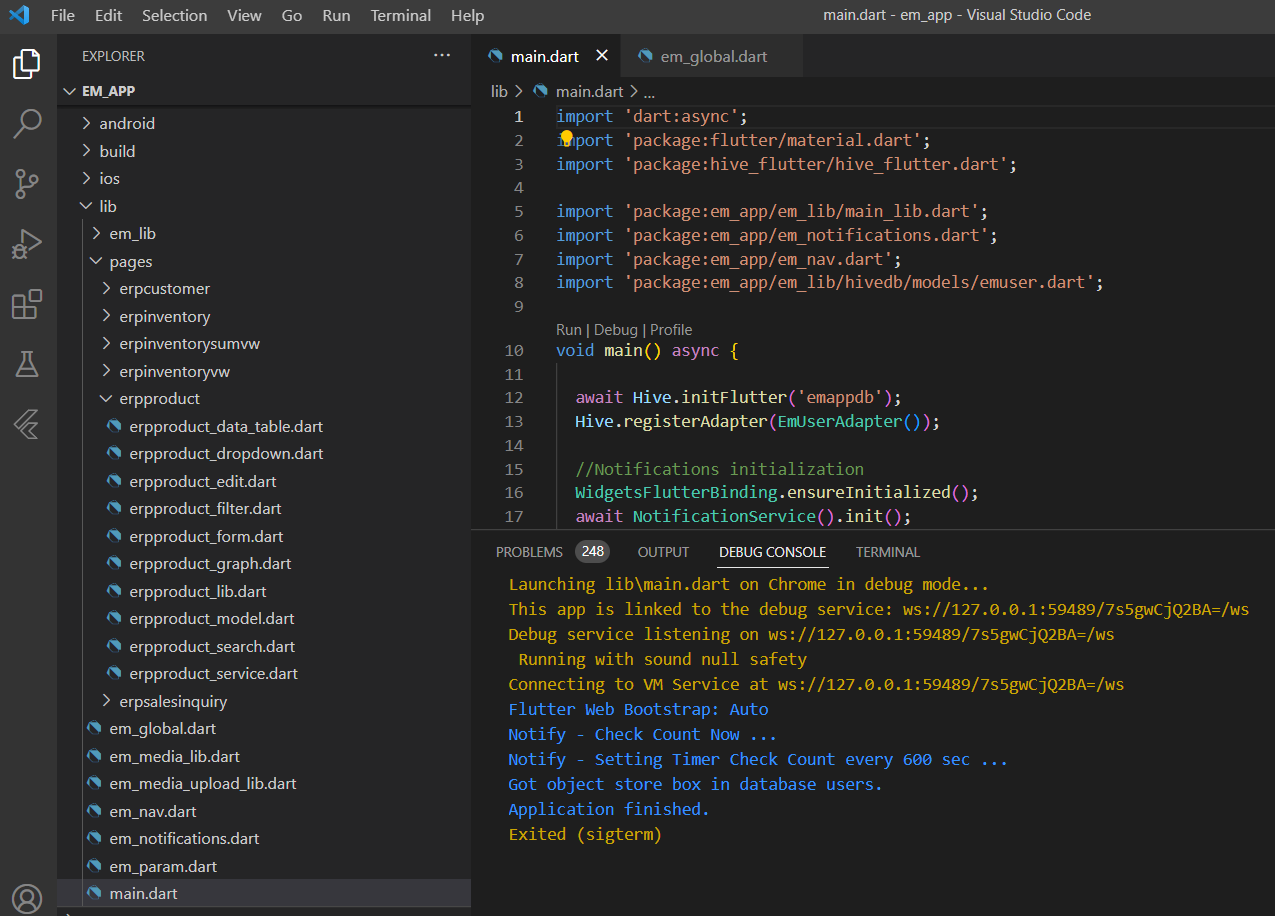The height and width of the screenshot is (916, 1275).
Task: Switch to the OUTPUT panel tab
Action: [x=663, y=552]
